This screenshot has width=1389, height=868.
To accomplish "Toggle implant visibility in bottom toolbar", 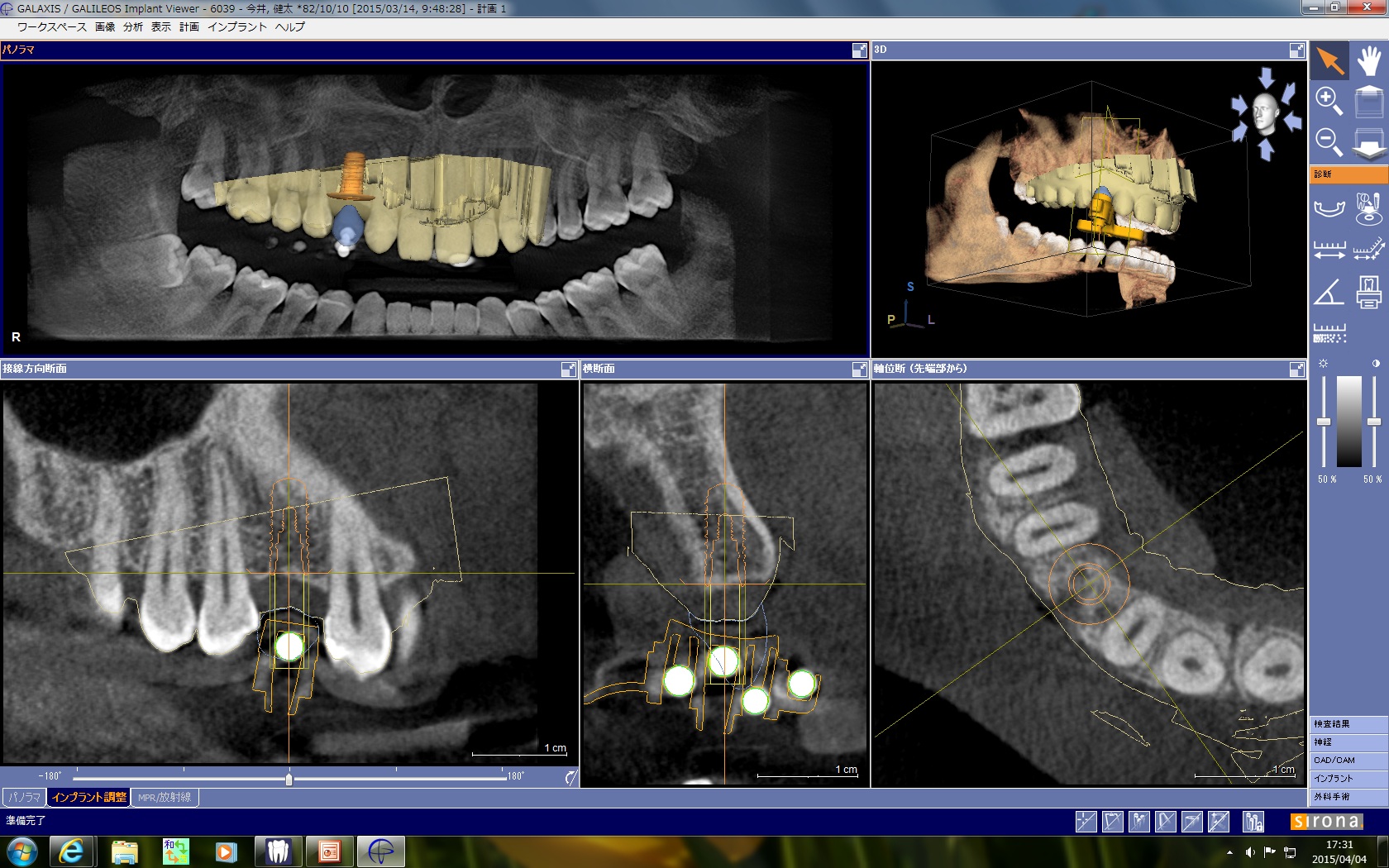I will coord(1138,821).
